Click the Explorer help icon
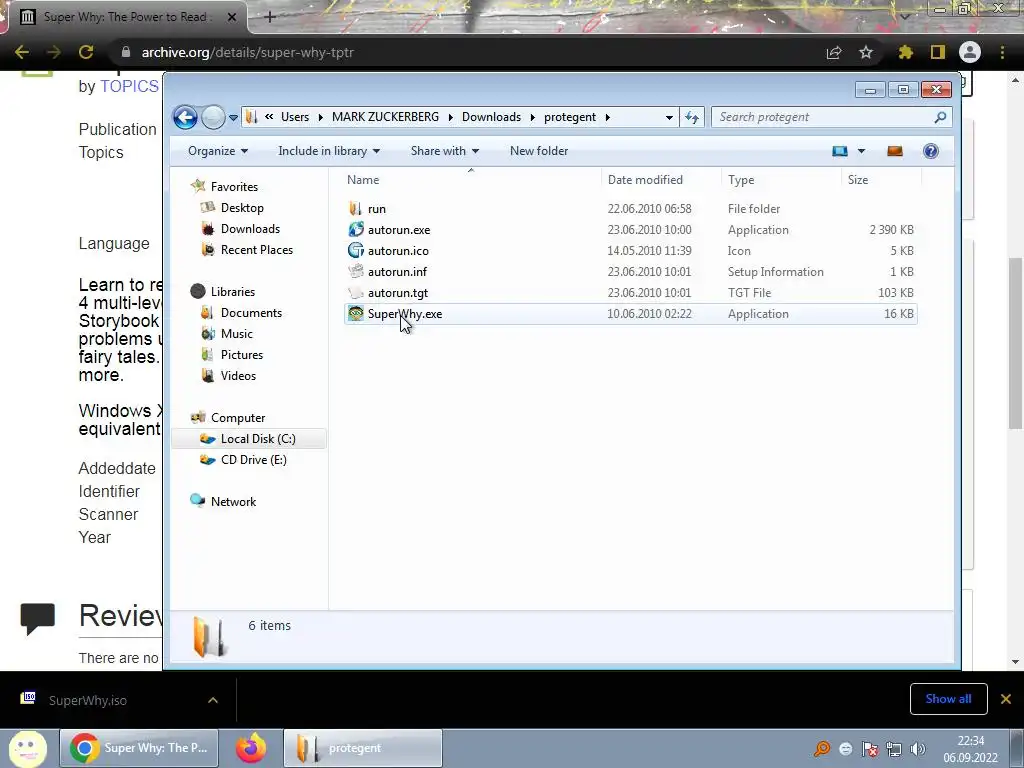 (931, 151)
